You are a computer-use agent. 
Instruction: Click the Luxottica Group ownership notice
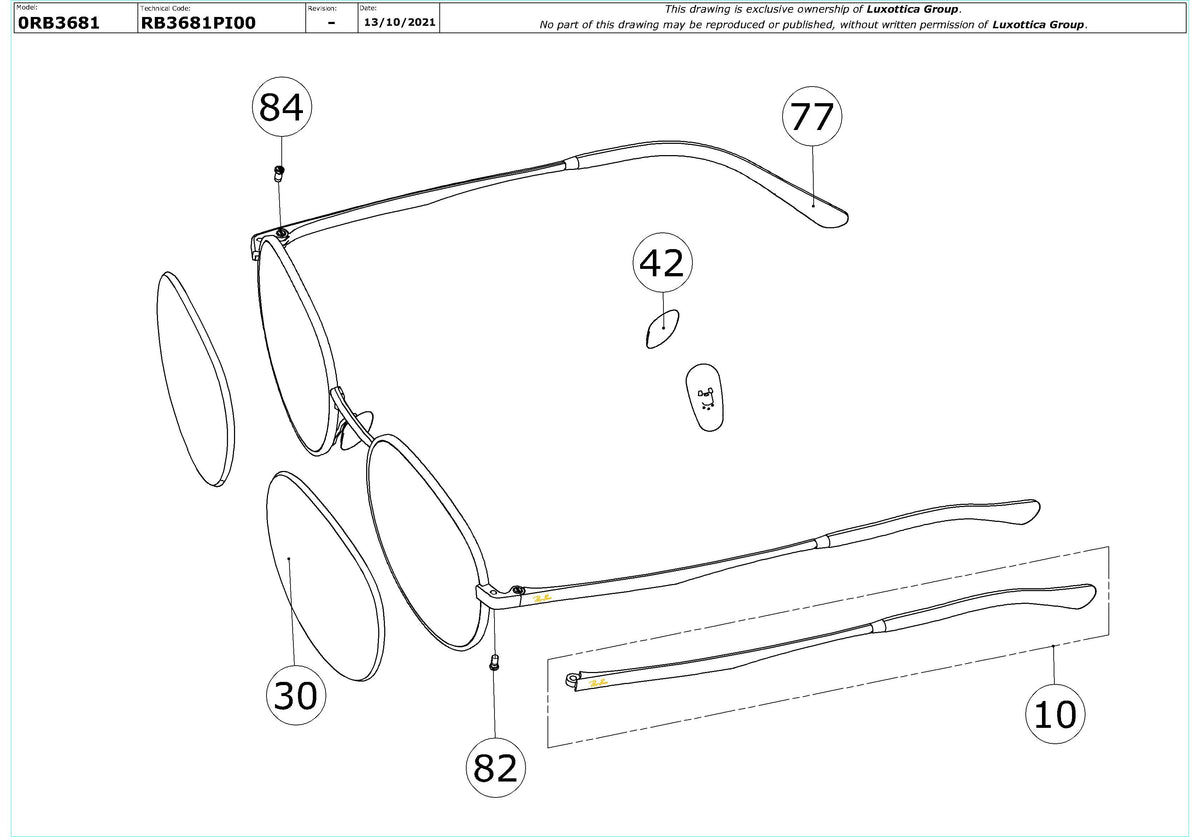[x=813, y=9]
